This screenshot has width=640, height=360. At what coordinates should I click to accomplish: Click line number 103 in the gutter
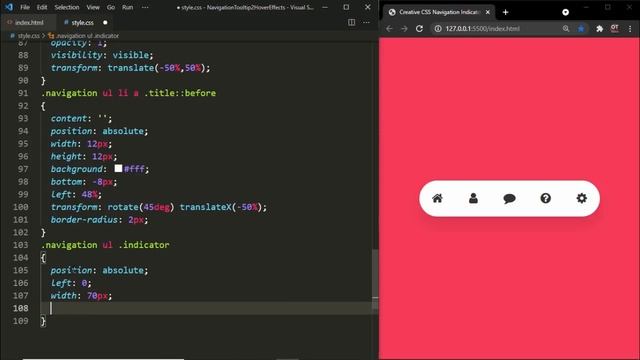(x=20, y=245)
